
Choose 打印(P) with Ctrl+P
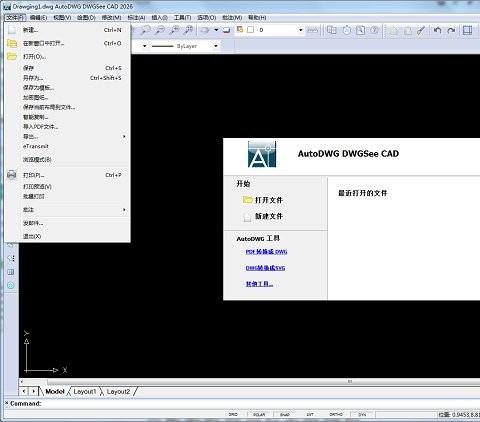[67, 175]
